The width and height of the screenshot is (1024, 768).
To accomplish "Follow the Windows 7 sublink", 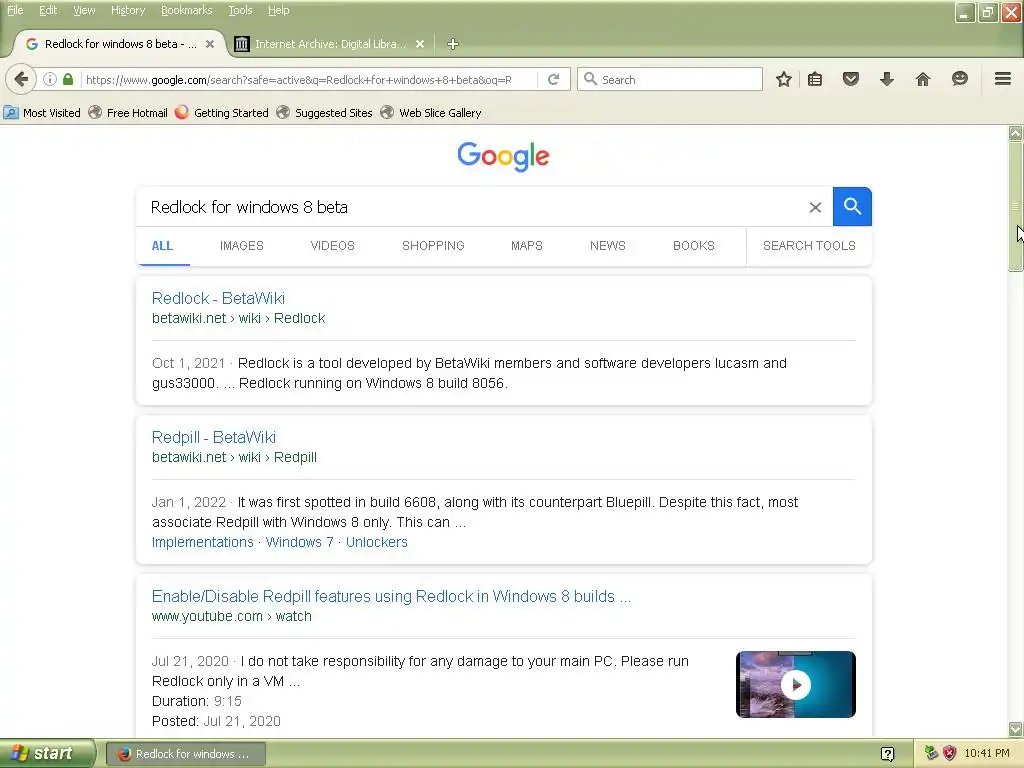I will 299,542.
